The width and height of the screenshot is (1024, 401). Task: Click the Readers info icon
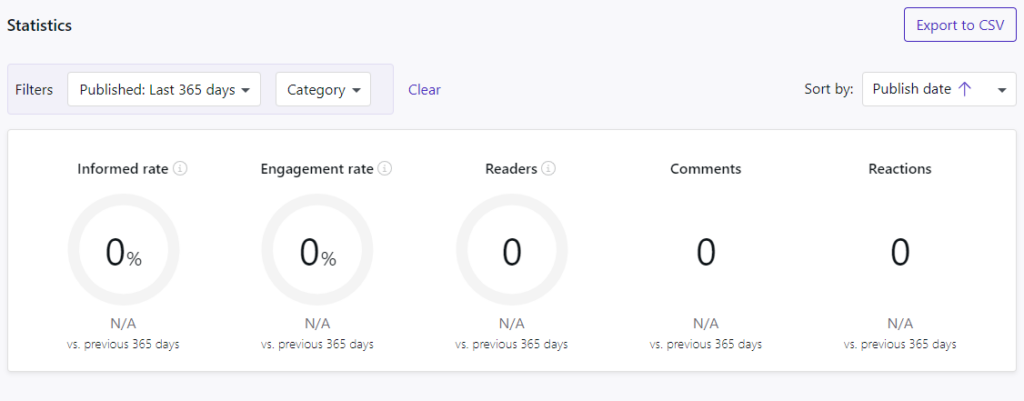pos(549,169)
